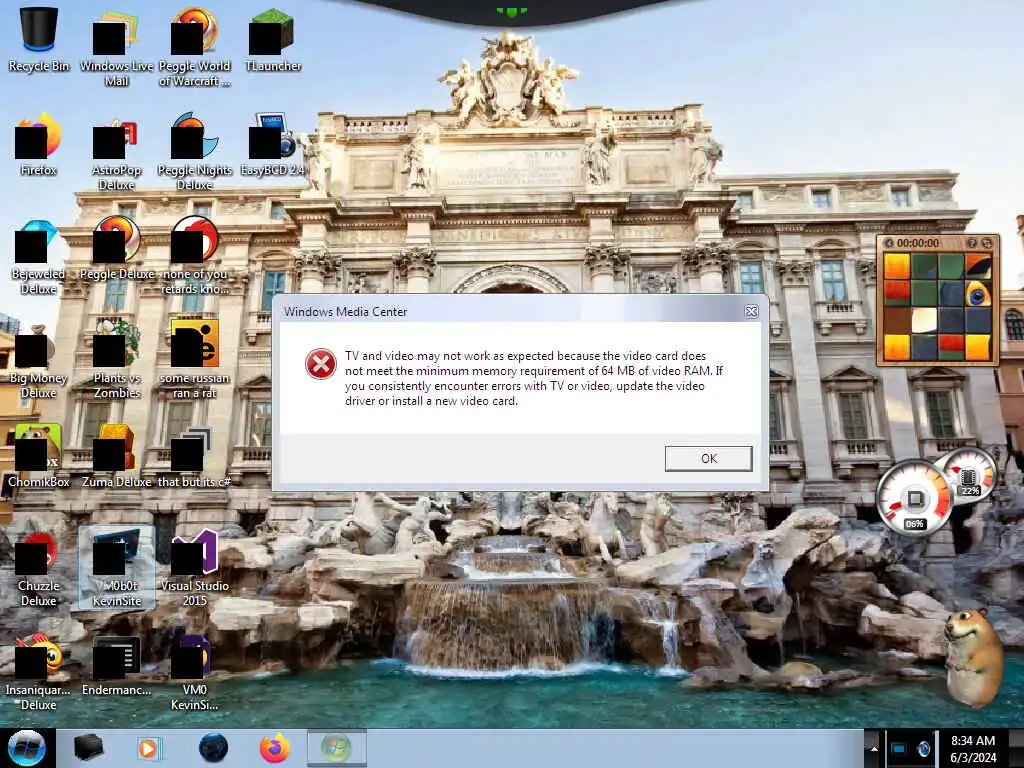Viewport: 1024px width, 768px height.
Task: Select Peggle World of Warcraft shortcut
Action: tap(195, 49)
